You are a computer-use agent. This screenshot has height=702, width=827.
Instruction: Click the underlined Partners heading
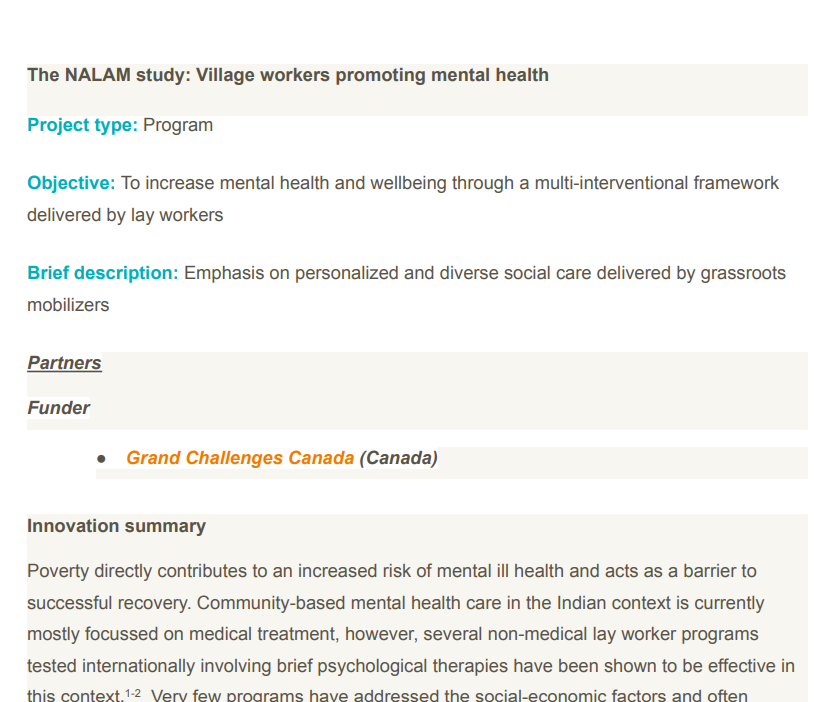[x=64, y=363]
